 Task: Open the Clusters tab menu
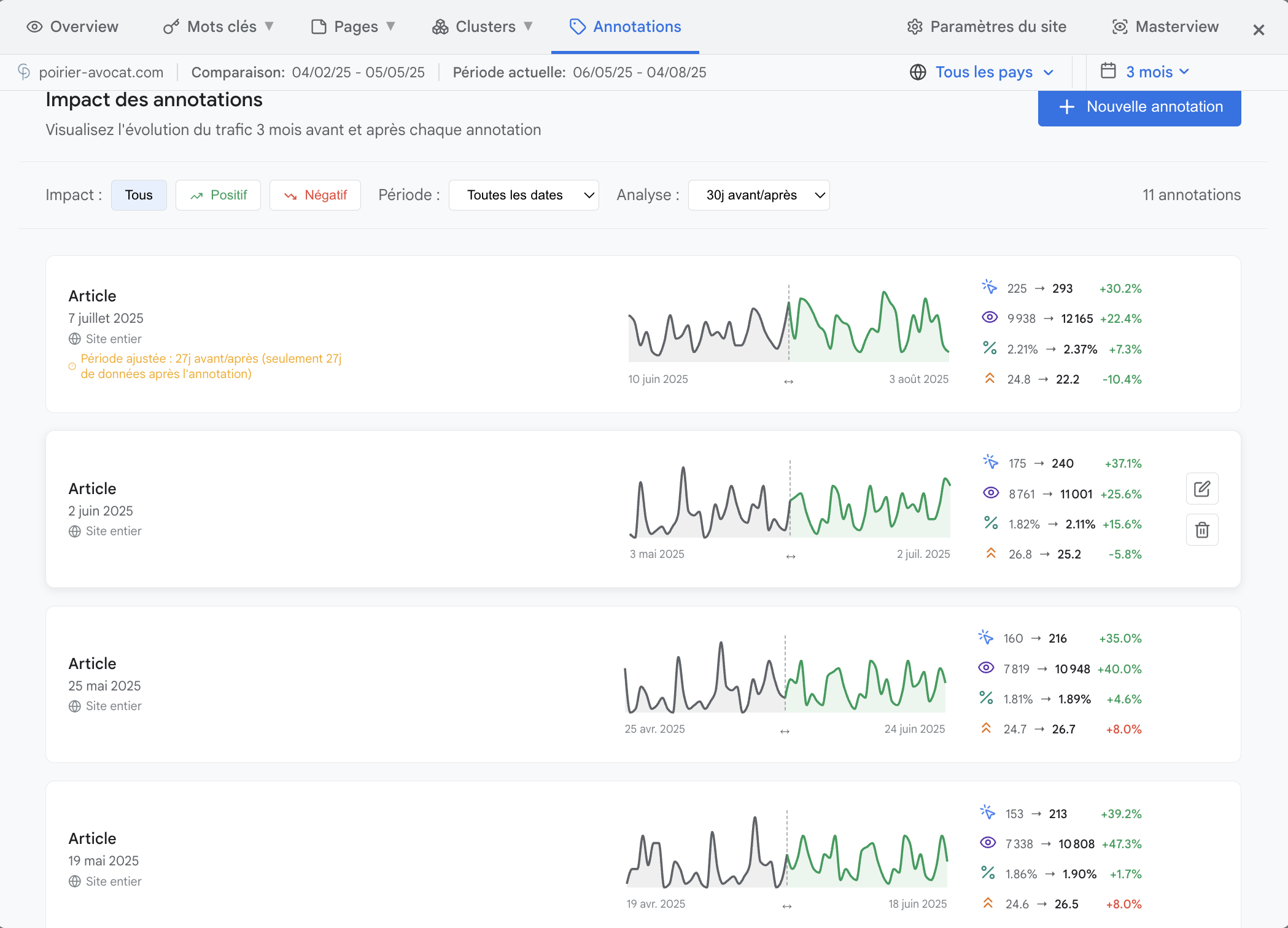pos(483,27)
